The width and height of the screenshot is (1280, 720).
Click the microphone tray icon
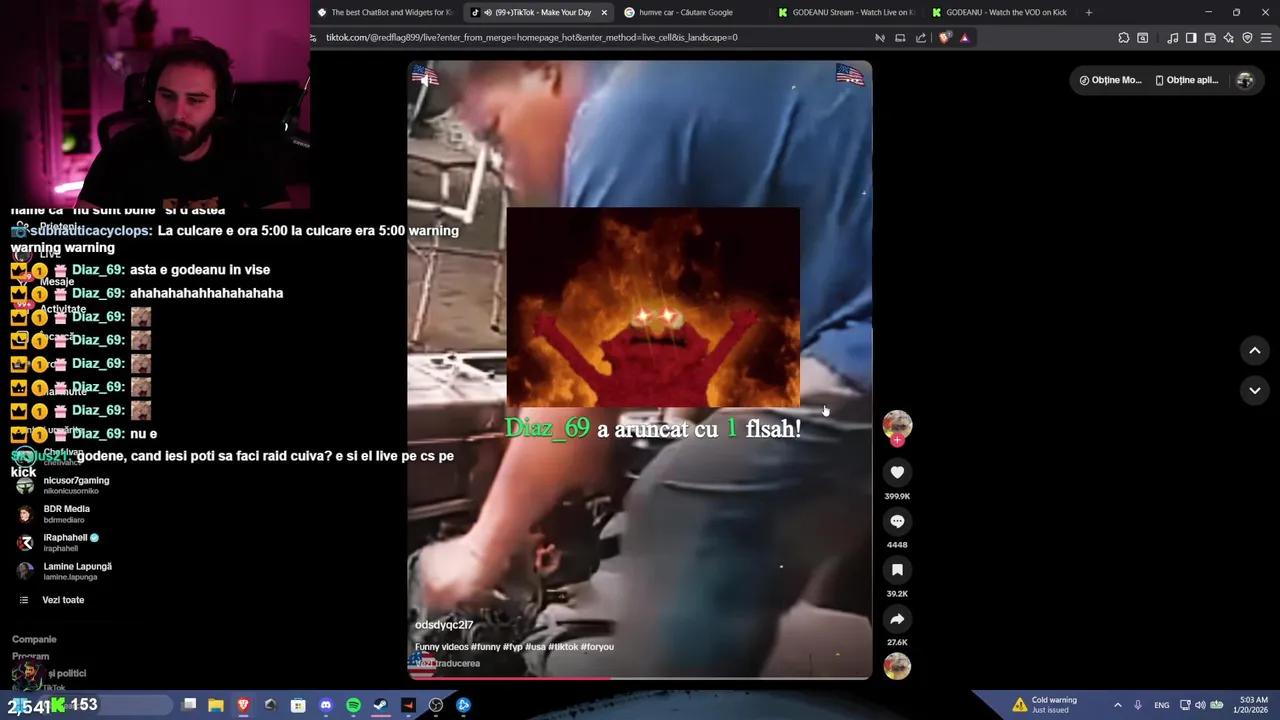[1138, 705]
